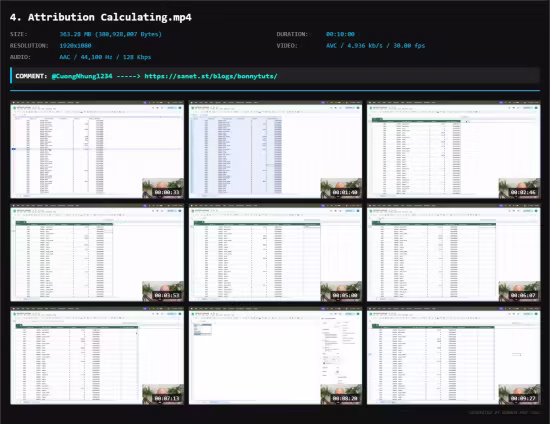The image size is (550, 424).
Task: Click the COMMENT: label
Action: [x=31, y=76]
